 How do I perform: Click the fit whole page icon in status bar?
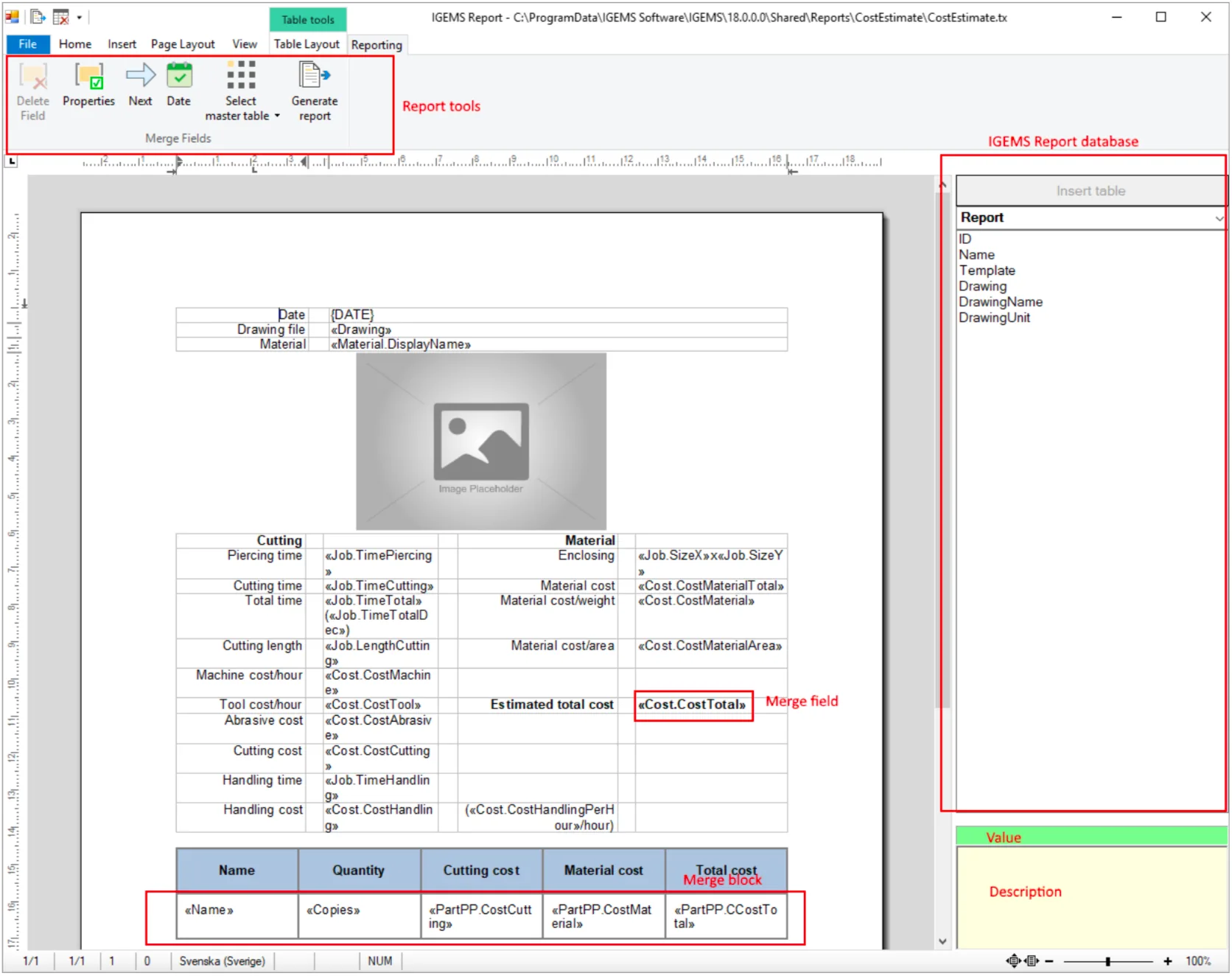tap(1013, 961)
